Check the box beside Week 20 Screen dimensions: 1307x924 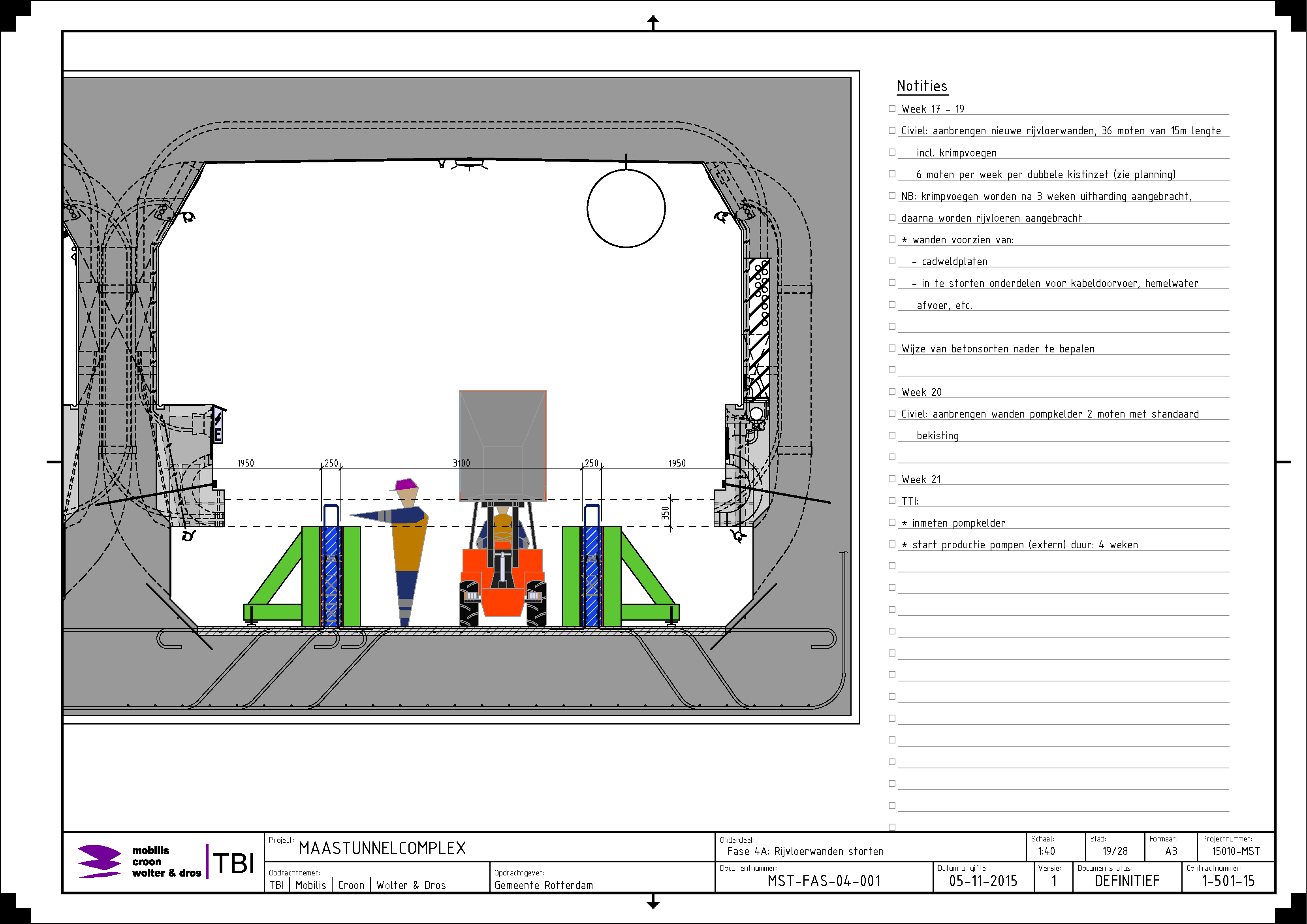[892, 392]
